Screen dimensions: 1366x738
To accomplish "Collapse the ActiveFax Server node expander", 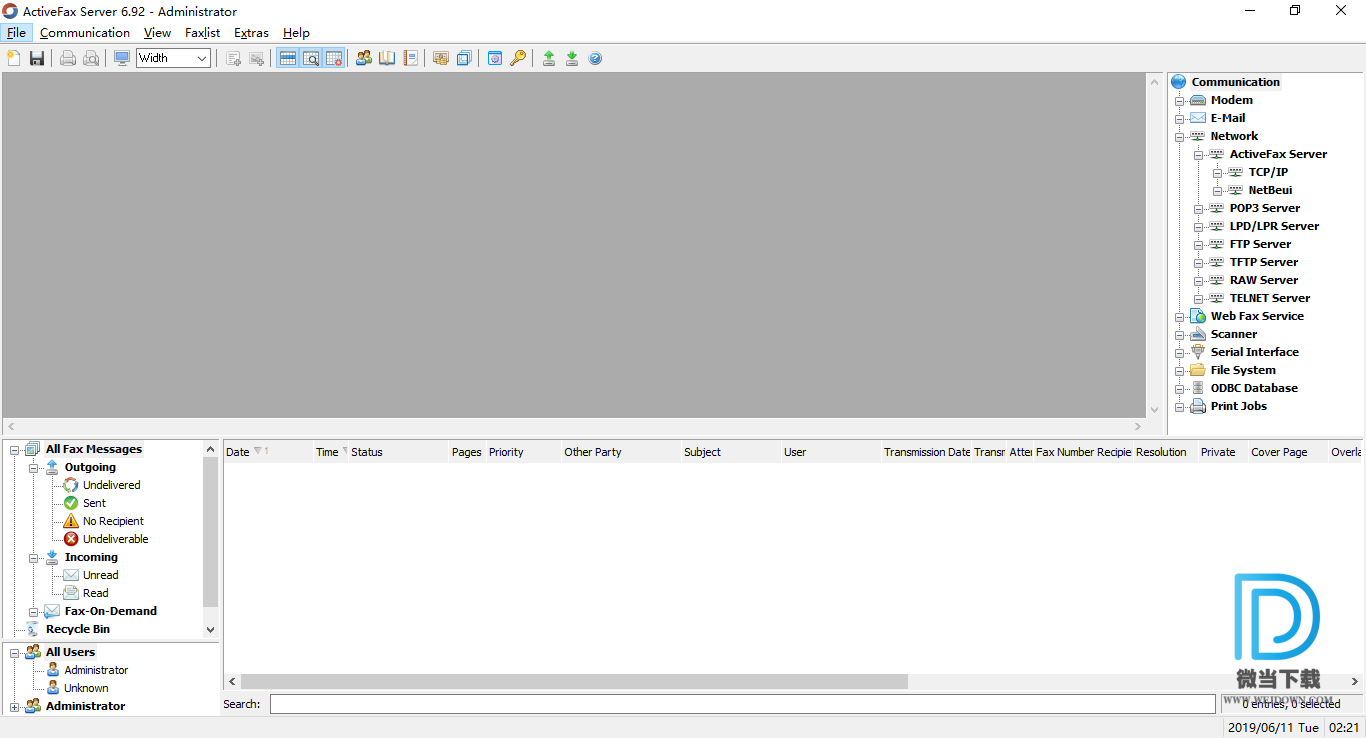I will click(1199, 154).
